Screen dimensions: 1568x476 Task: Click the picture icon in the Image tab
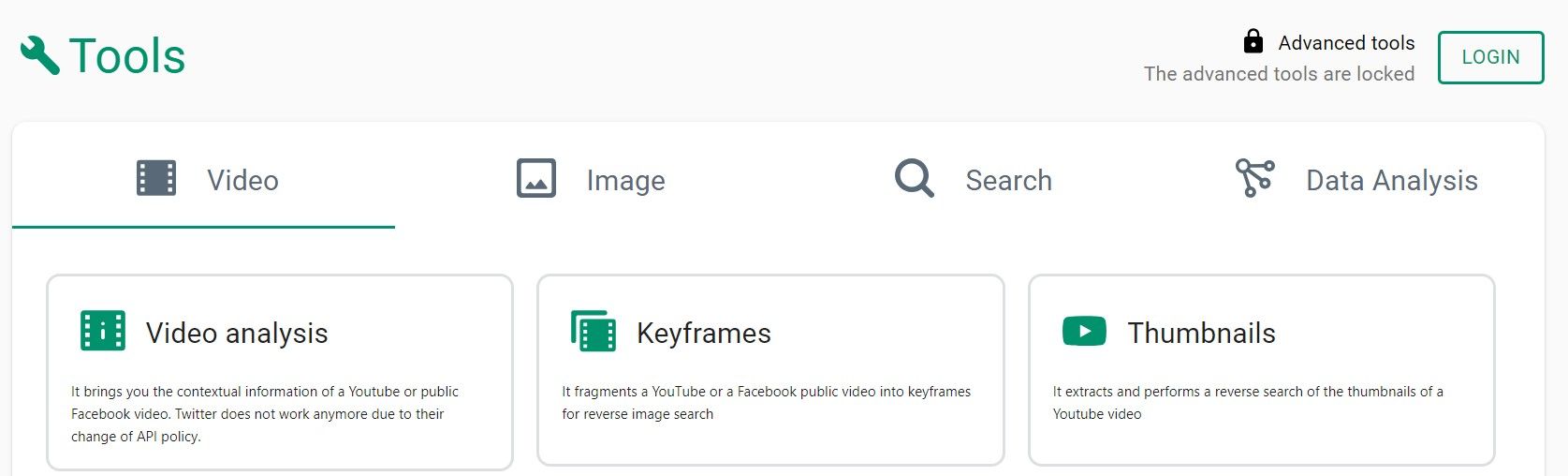[536, 178]
